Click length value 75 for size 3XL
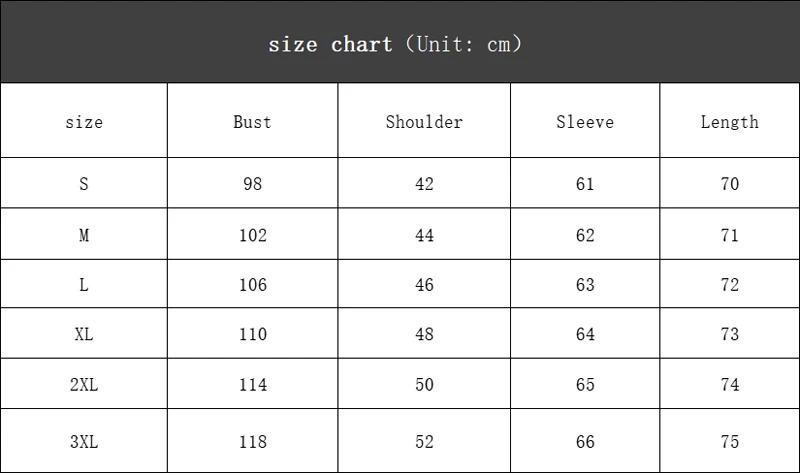Image resolution: width=800 pixels, height=473 pixels. pyautogui.click(x=730, y=441)
